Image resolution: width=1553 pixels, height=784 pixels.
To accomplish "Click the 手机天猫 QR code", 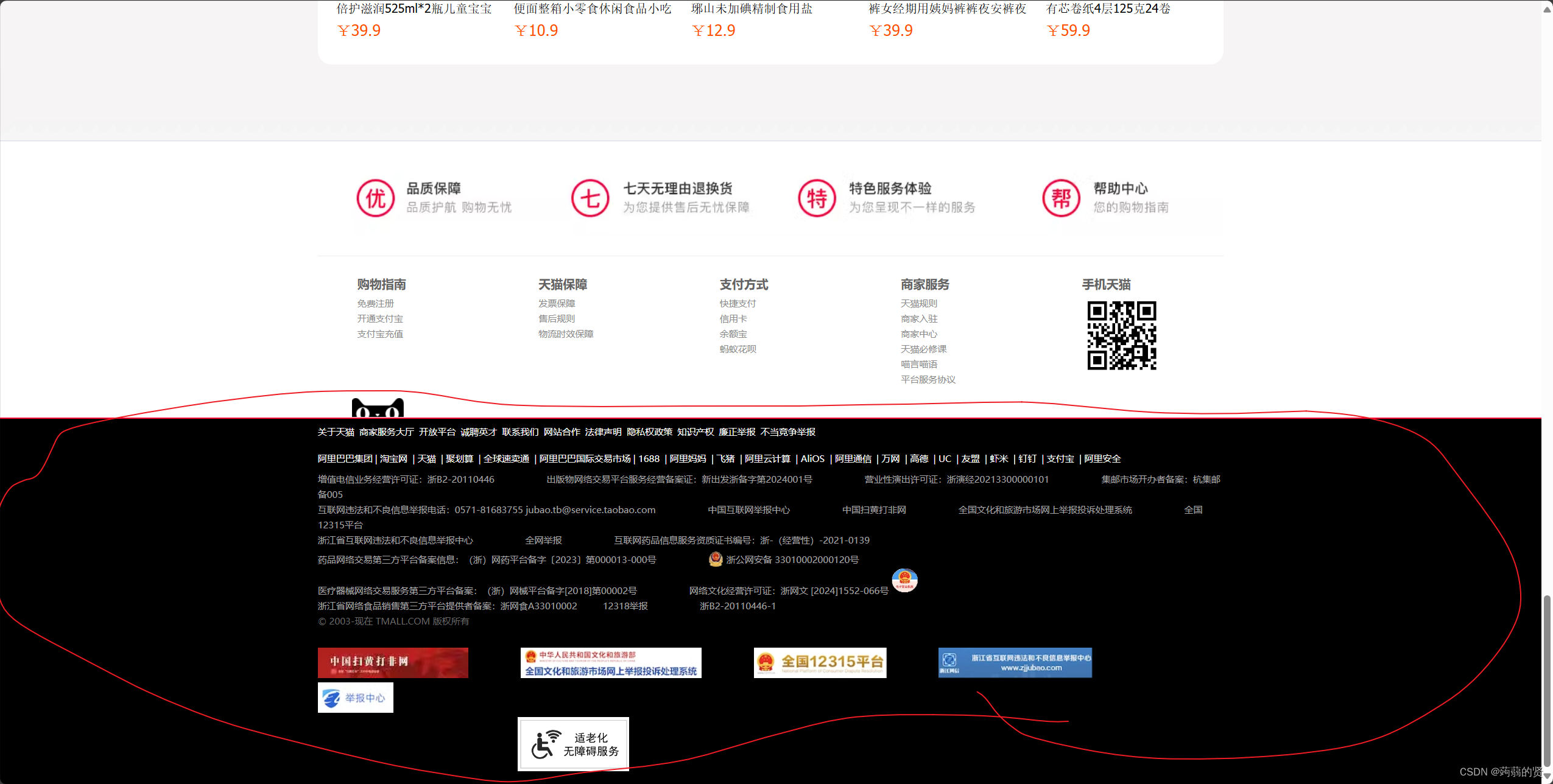I will [1122, 335].
